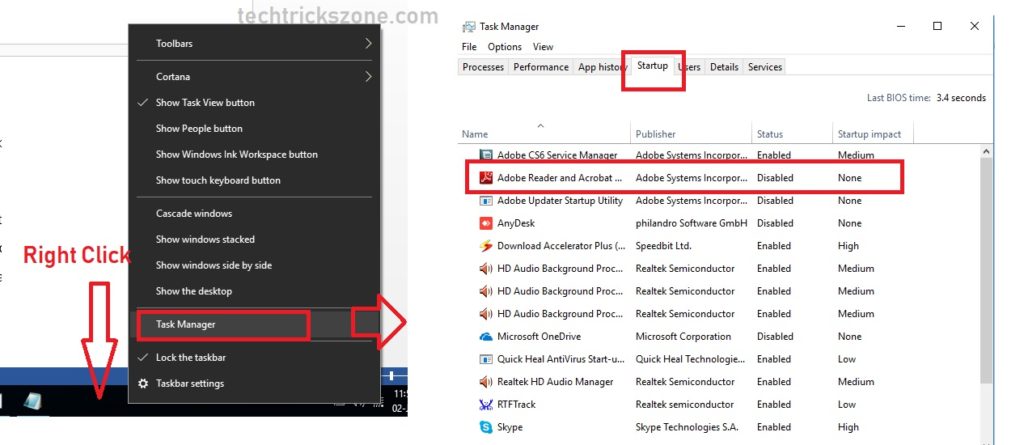Select the Skype startup icon

(x=486, y=427)
